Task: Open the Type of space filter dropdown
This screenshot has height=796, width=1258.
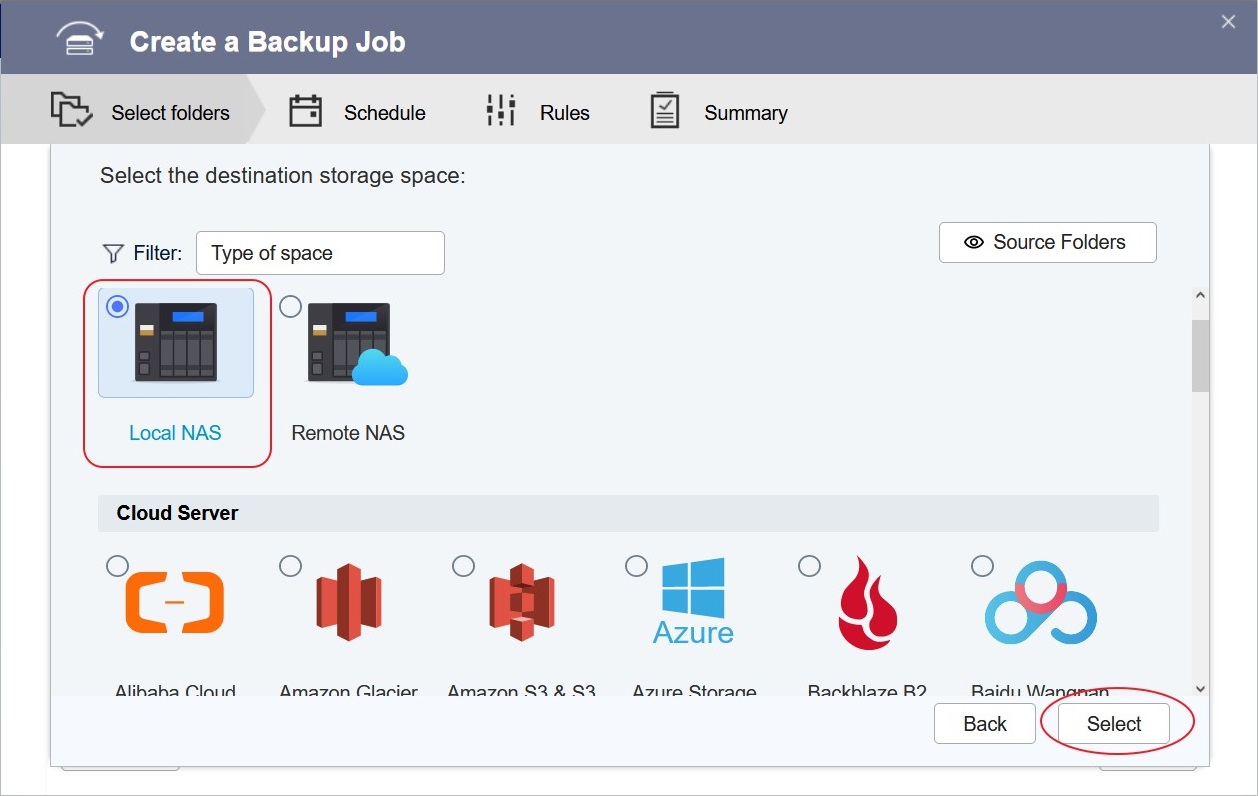Action: coord(320,253)
